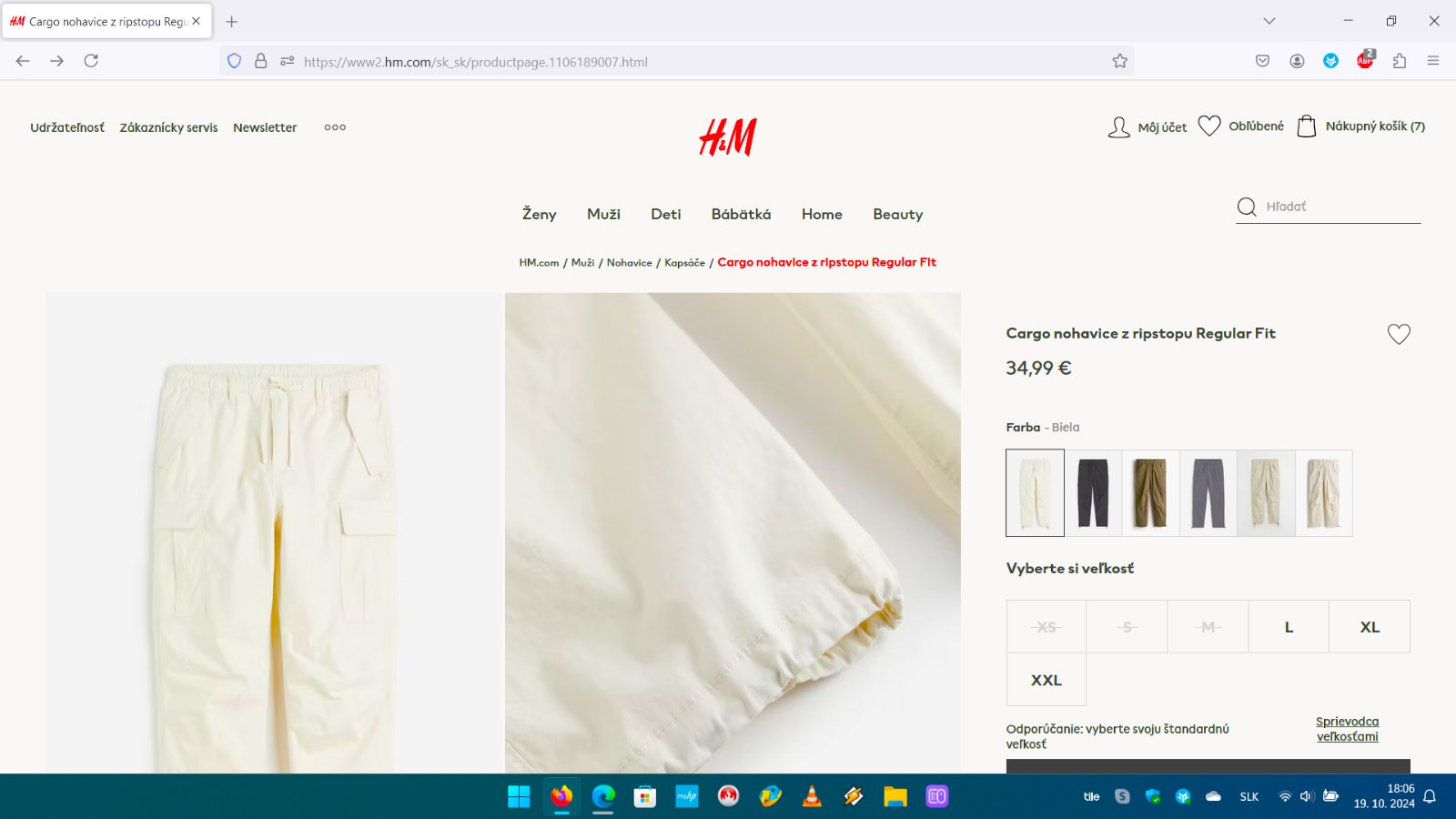Click the H&M logo
Viewport: 1456px width, 819px height.
coord(727,137)
